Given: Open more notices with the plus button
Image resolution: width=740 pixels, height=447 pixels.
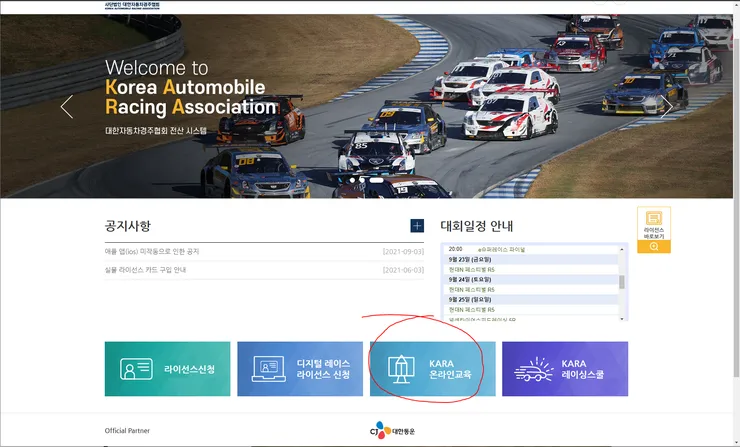Looking at the screenshot, I should pos(417,226).
